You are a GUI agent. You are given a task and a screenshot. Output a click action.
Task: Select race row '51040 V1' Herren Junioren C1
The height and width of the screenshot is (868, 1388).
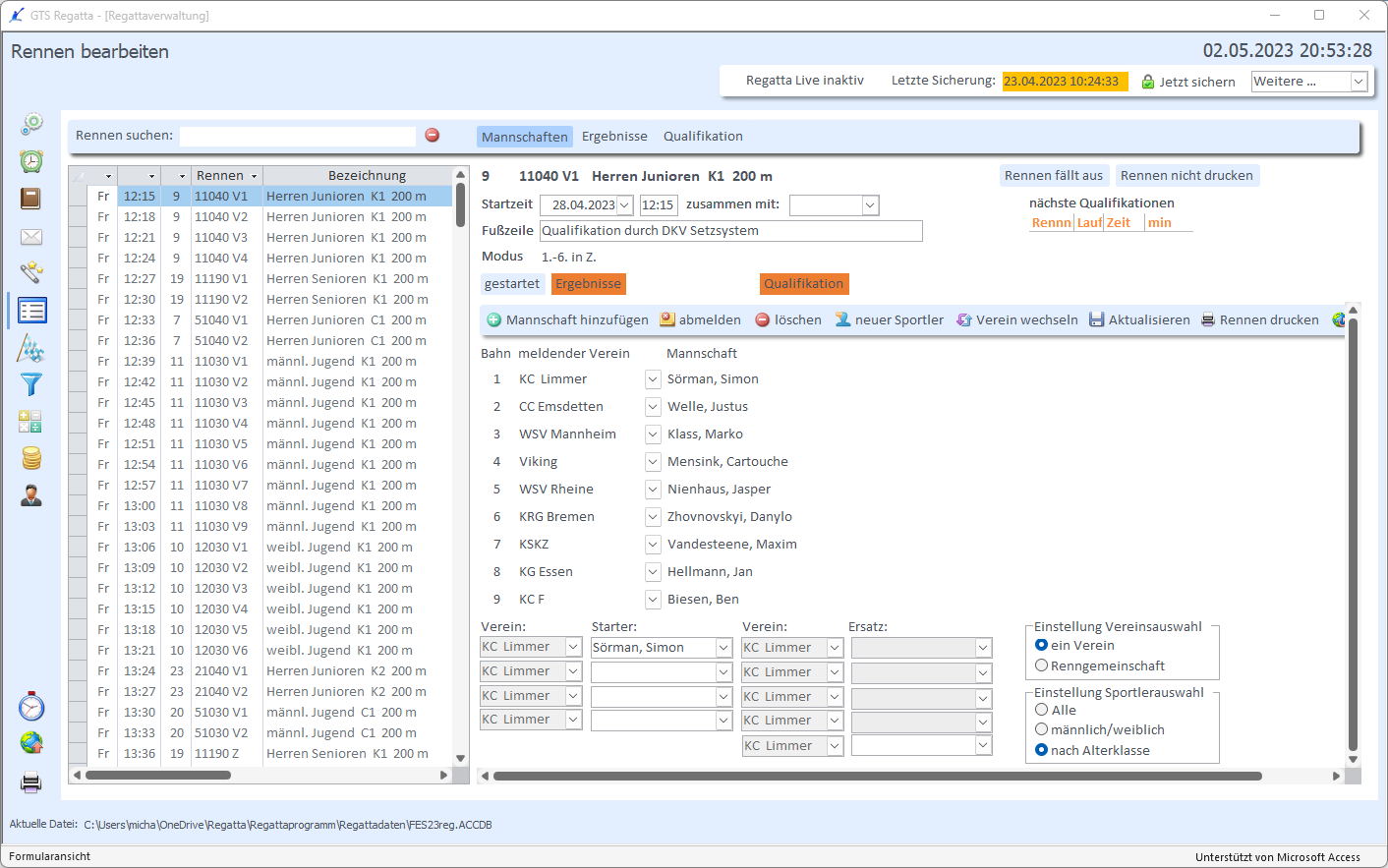[260, 319]
